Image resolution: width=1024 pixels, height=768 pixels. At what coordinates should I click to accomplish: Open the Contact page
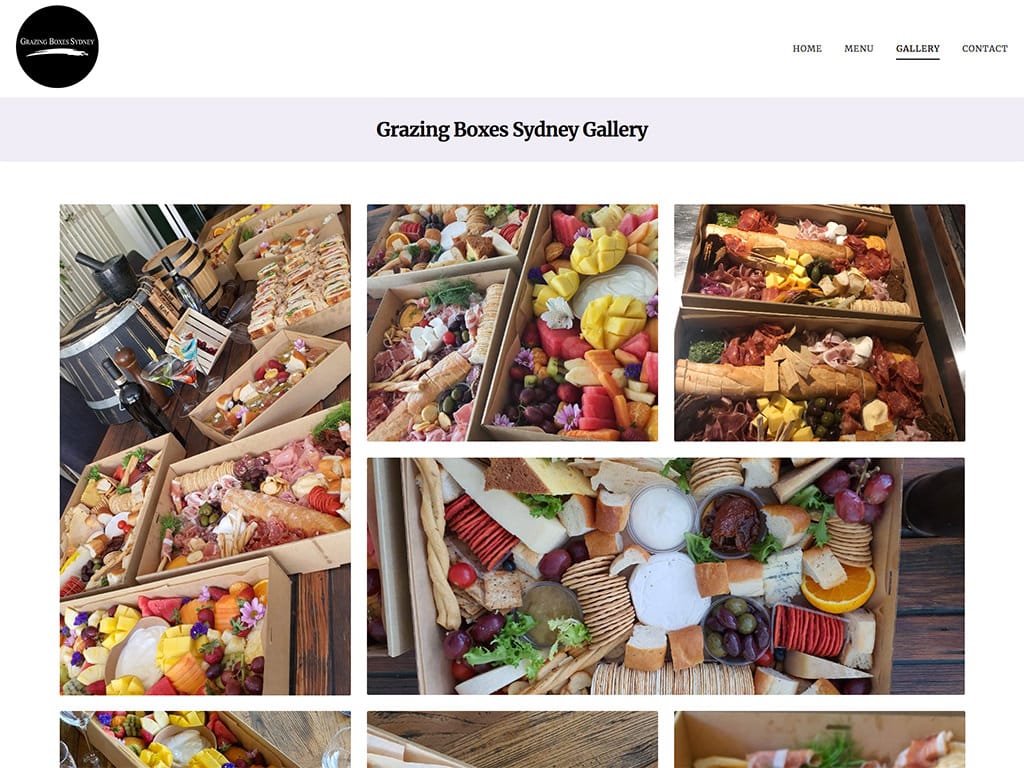[x=985, y=48]
